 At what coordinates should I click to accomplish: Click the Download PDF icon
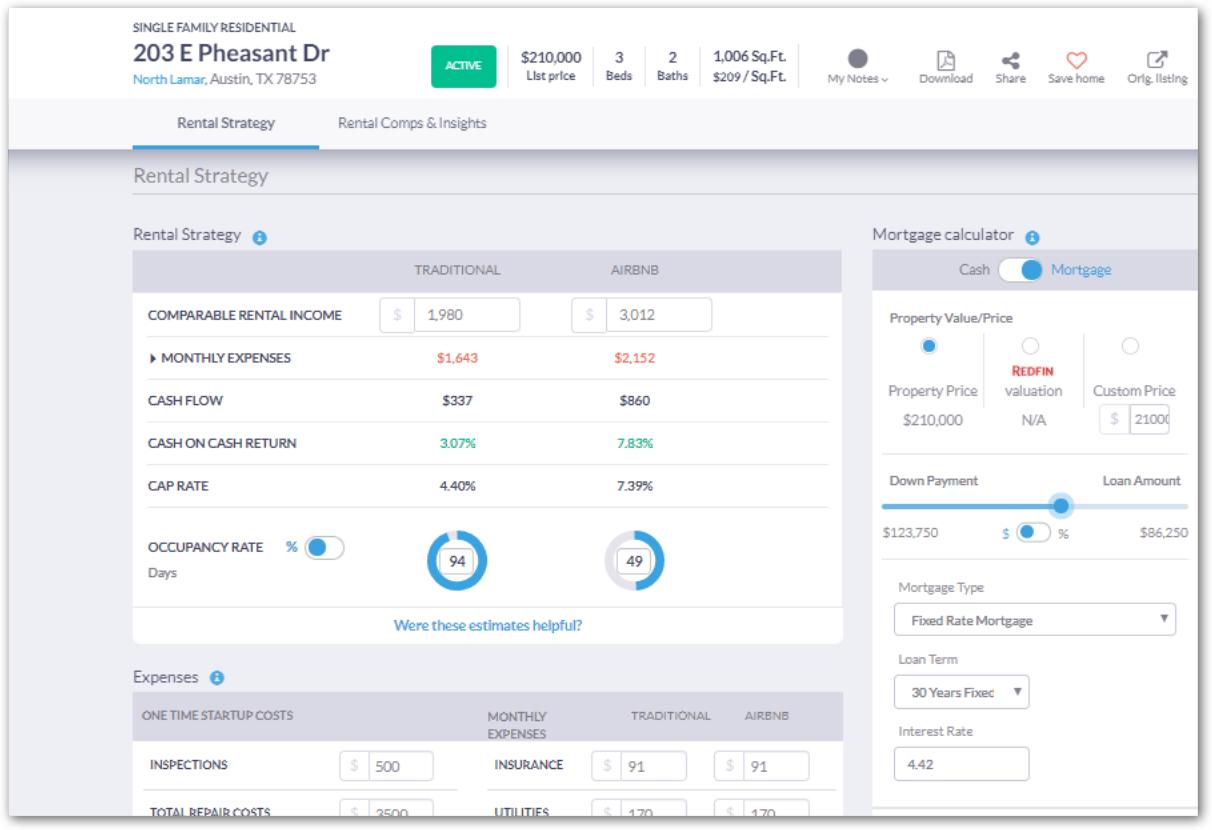point(945,61)
